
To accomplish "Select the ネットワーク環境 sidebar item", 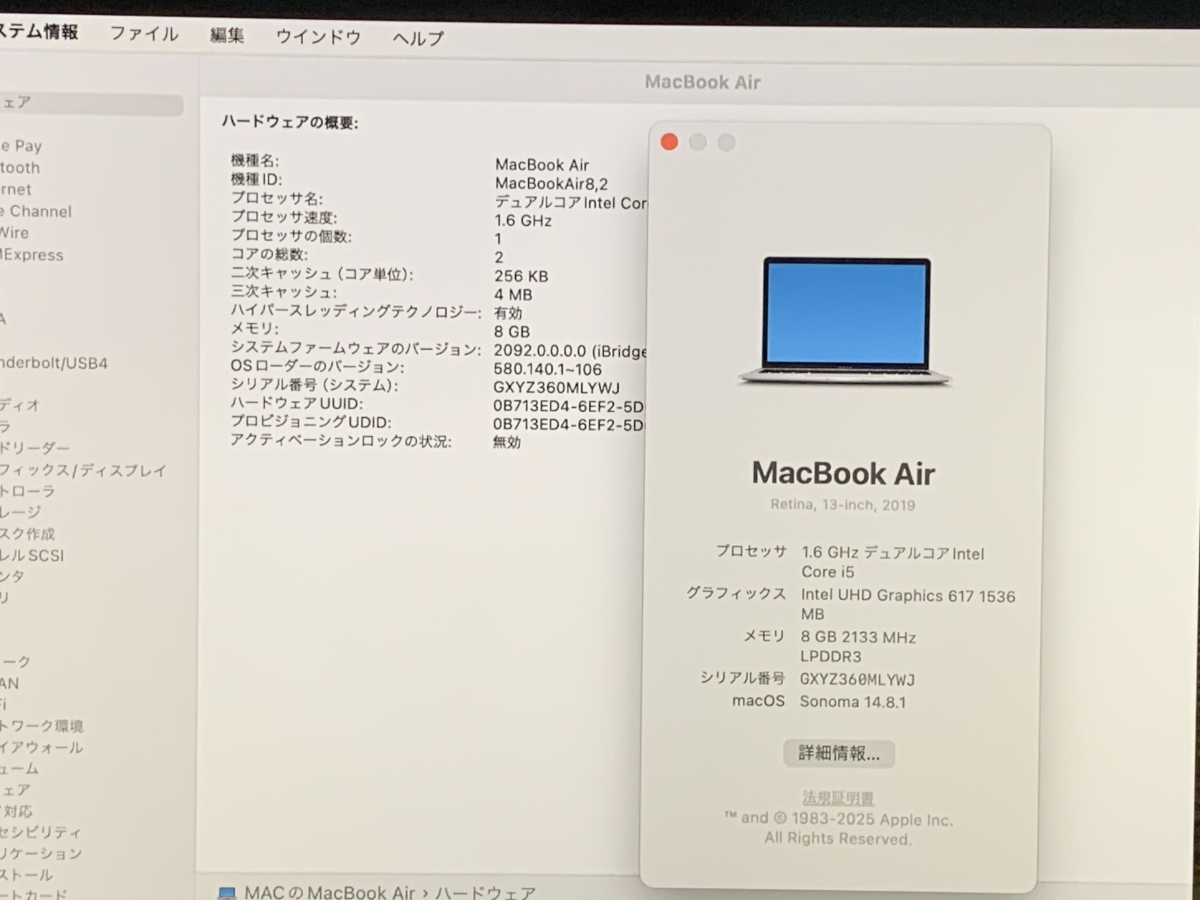I will [x=42, y=726].
